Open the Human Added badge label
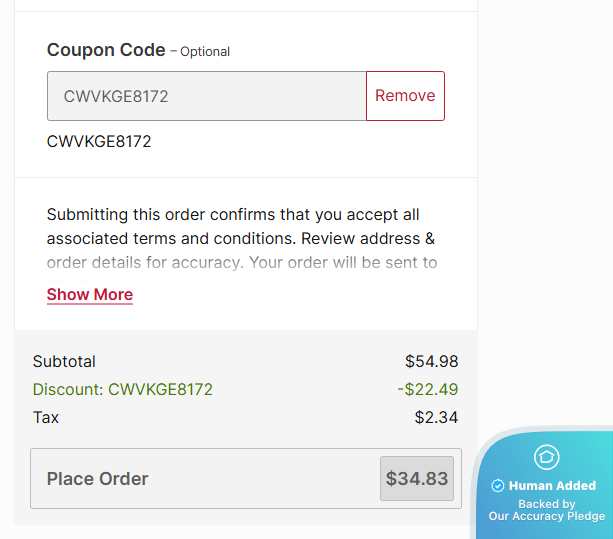This screenshot has height=539, width=613. pos(552,486)
